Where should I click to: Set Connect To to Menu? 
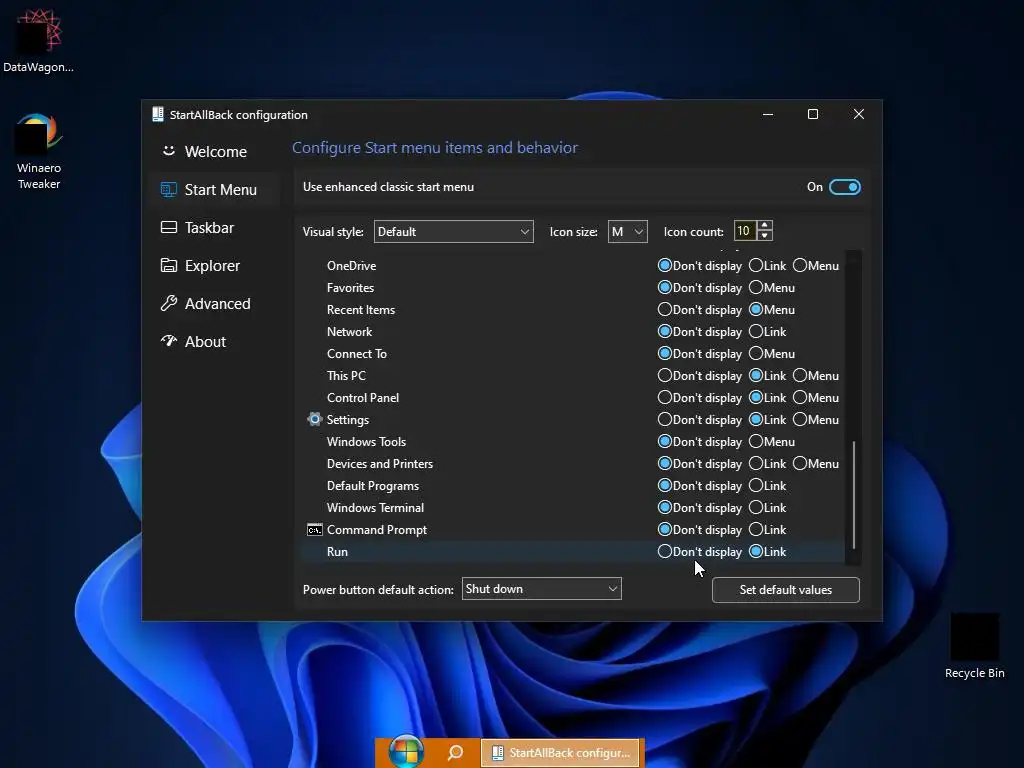point(772,353)
